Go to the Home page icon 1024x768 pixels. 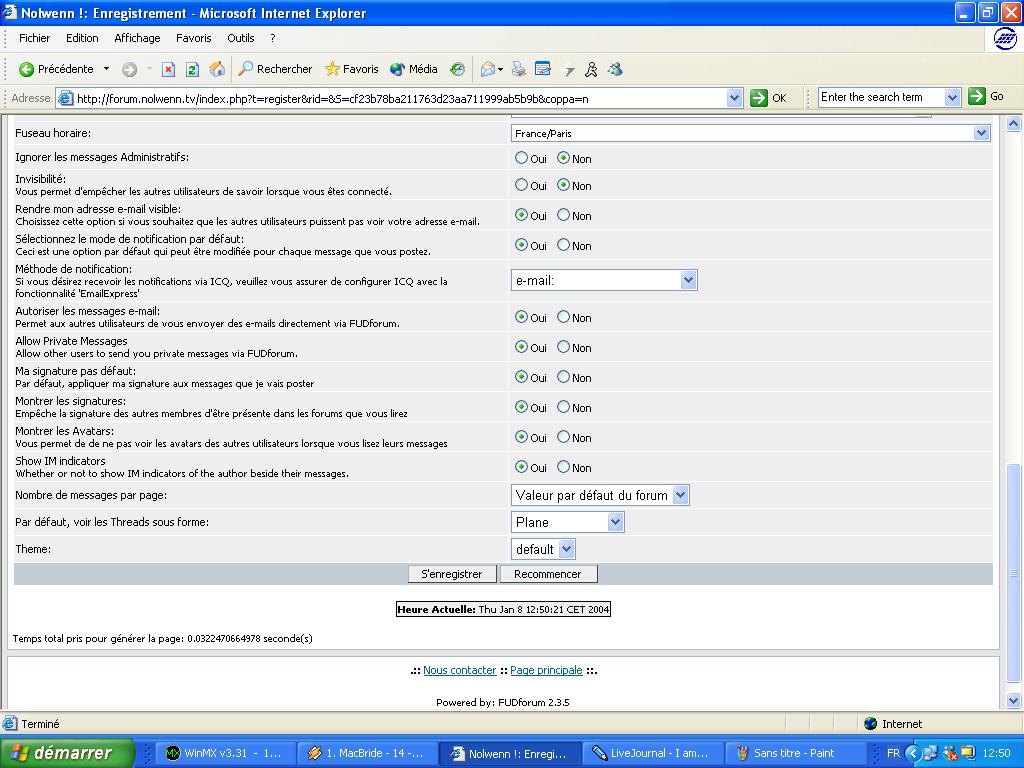coord(217,69)
